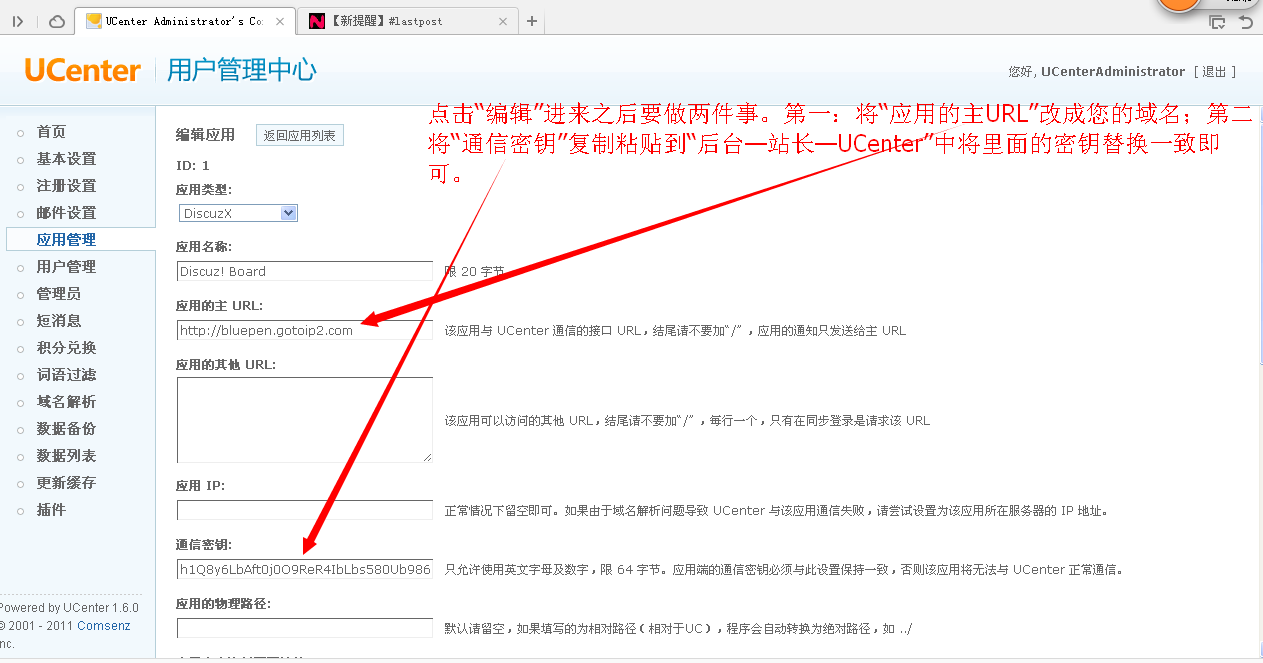Click the "ID: 1" text
The width and height of the screenshot is (1263, 663).
click(193, 166)
